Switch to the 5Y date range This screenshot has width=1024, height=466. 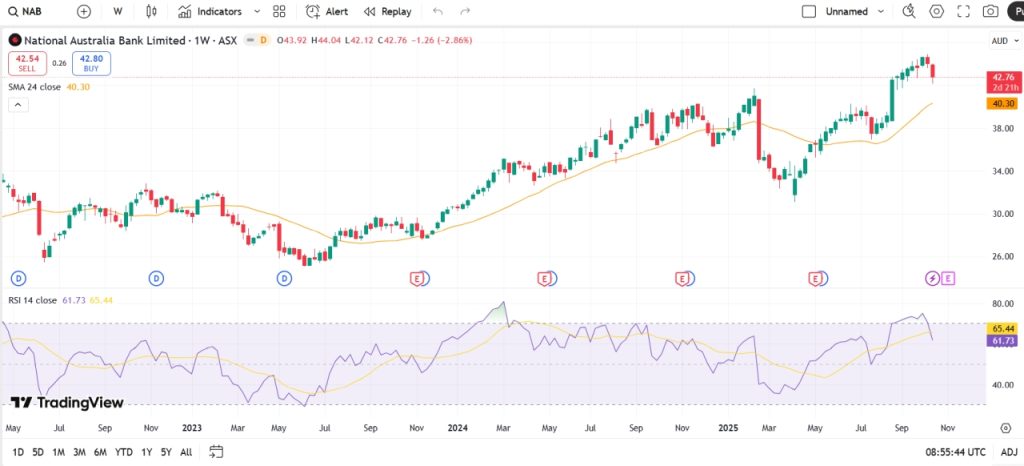[166, 452]
